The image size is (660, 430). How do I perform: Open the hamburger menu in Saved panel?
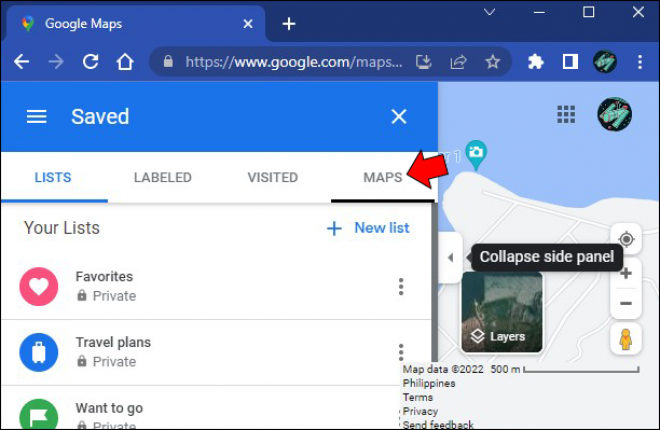click(x=37, y=117)
